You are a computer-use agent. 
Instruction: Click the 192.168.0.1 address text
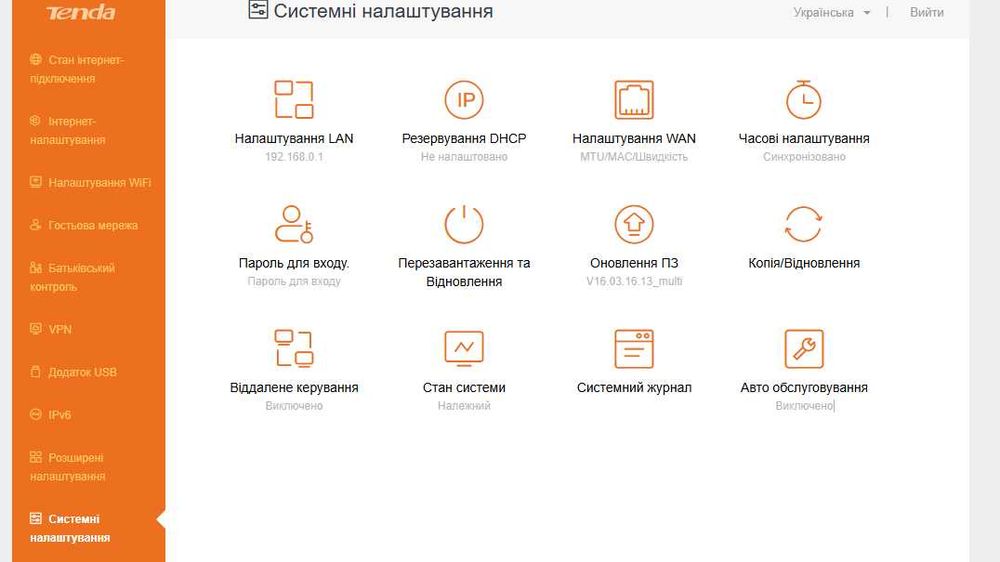click(x=294, y=157)
